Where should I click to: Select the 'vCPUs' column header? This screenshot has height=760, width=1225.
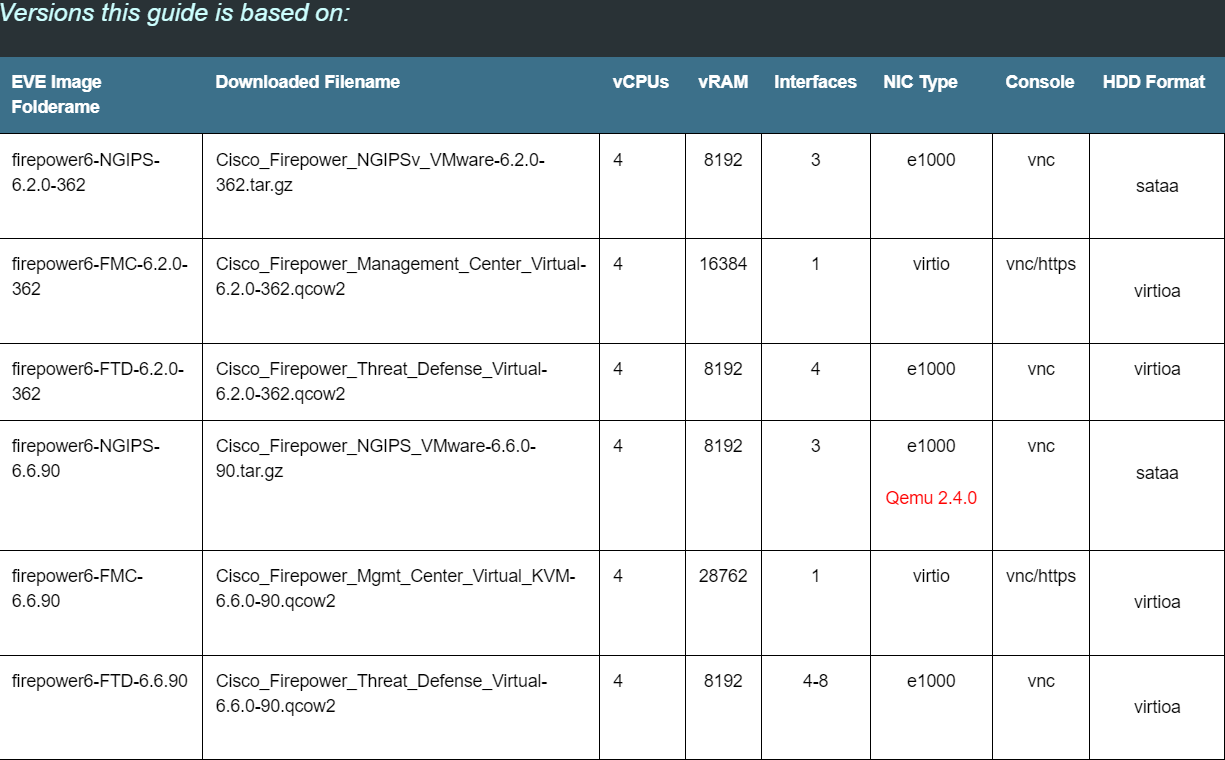pos(641,82)
